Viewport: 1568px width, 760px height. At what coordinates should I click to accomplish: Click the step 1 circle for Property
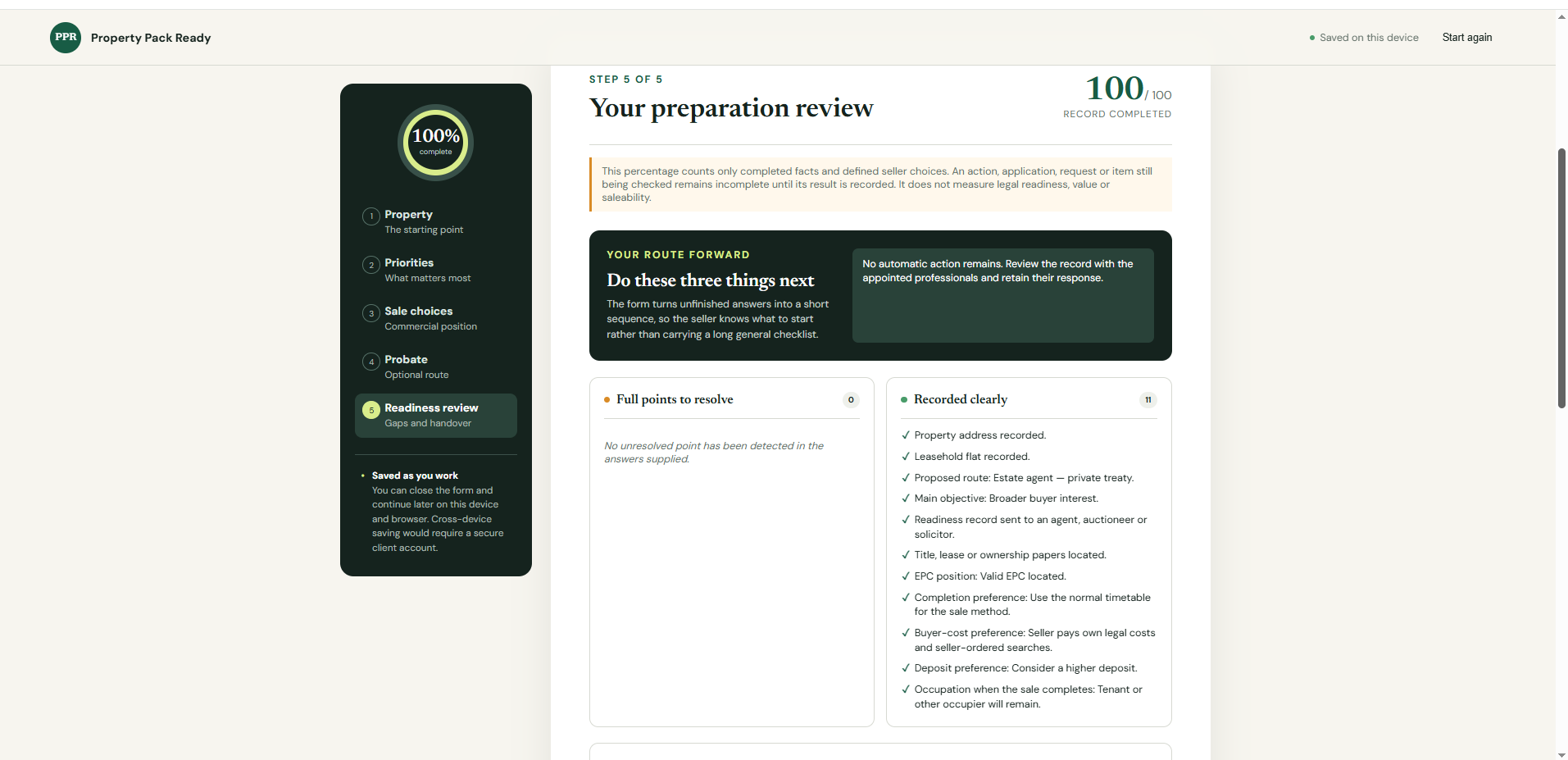coord(371,216)
